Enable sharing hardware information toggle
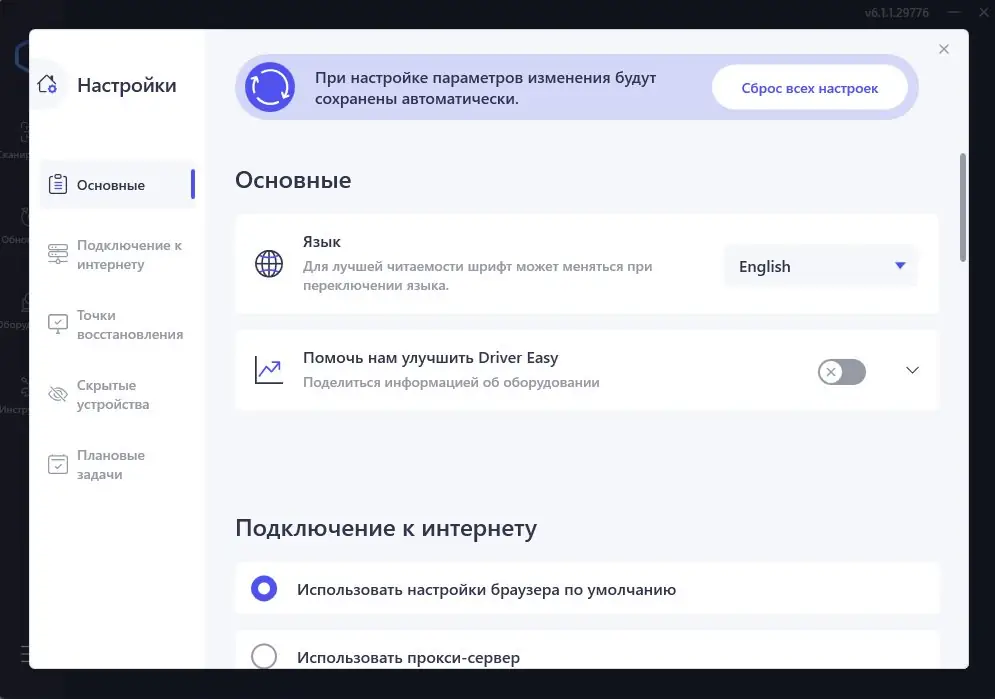The image size is (995, 699). point(841,371)
